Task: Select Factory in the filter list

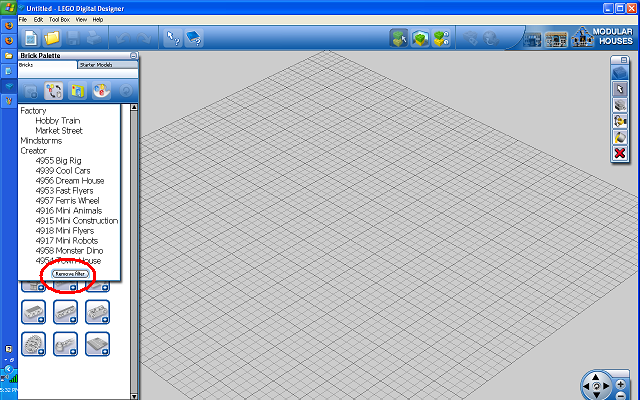Action: pyautogui.click(x=33, y=111)
